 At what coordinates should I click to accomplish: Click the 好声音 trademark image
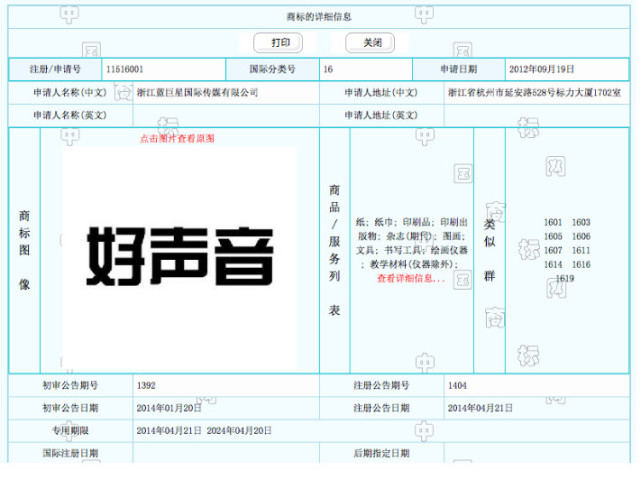(180, 256)
